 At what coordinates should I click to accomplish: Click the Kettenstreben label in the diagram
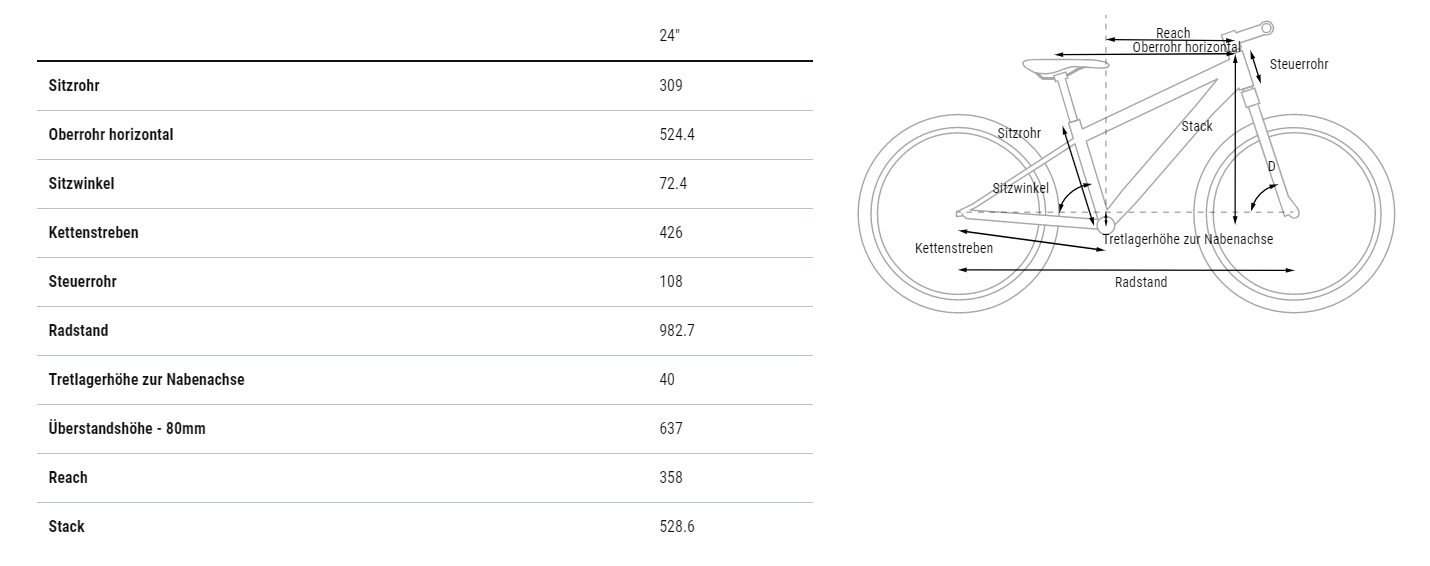coord(954,248)
